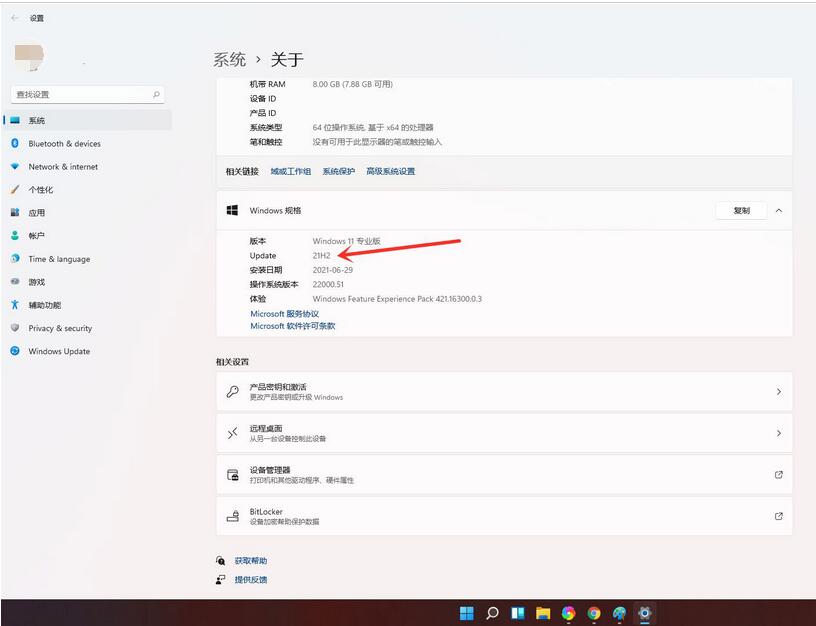Click the chevron on 远程桌面 row
Viewport: 816px width, 626px height.
(x=779, y=433)
